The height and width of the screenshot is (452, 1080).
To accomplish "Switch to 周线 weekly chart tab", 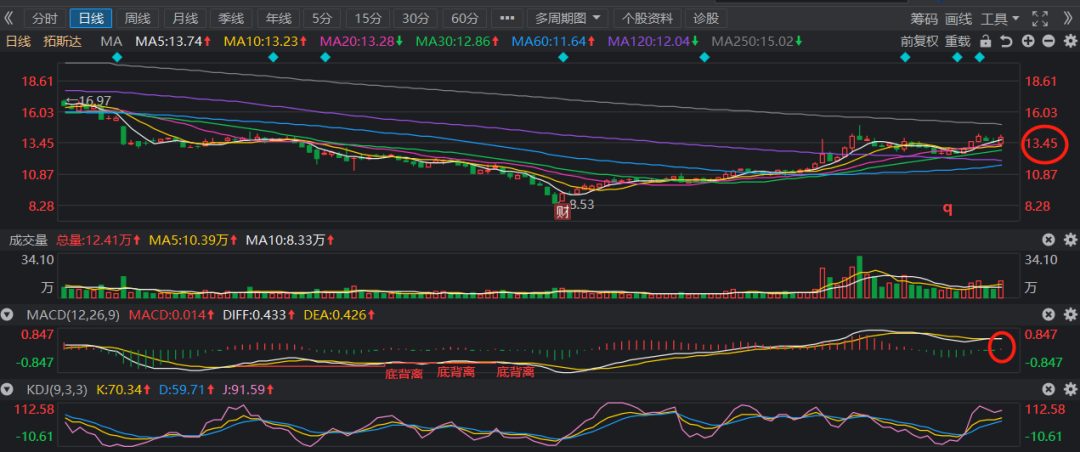I will pos(137,18).
